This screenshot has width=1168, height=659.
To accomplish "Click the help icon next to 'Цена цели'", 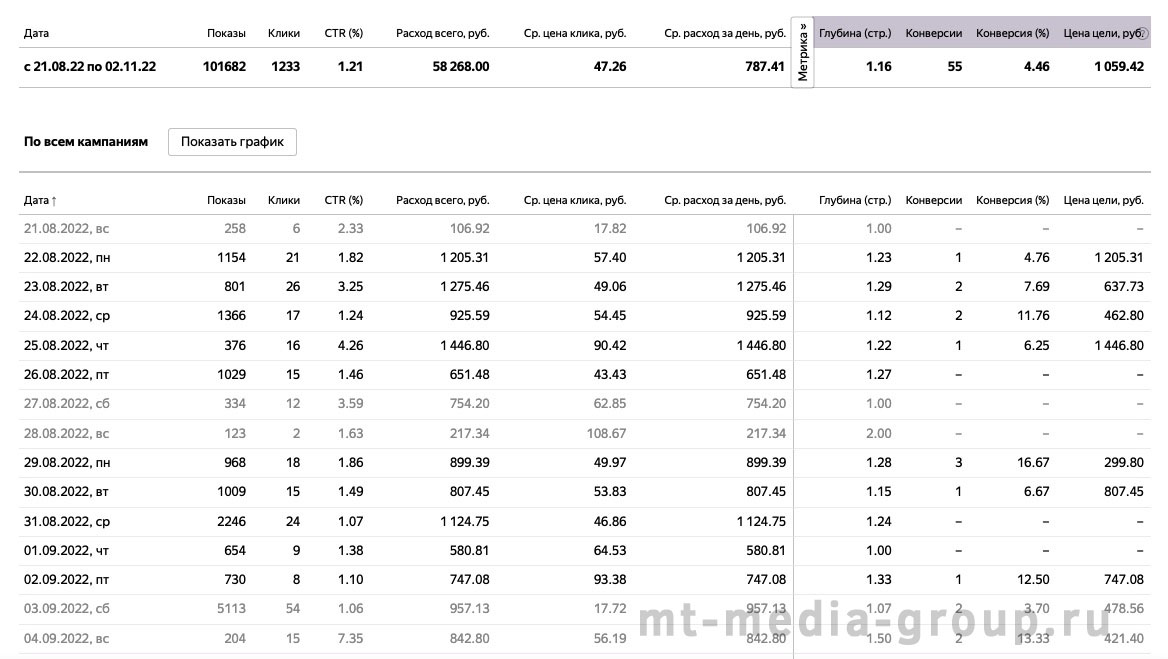I will 1144,34.
